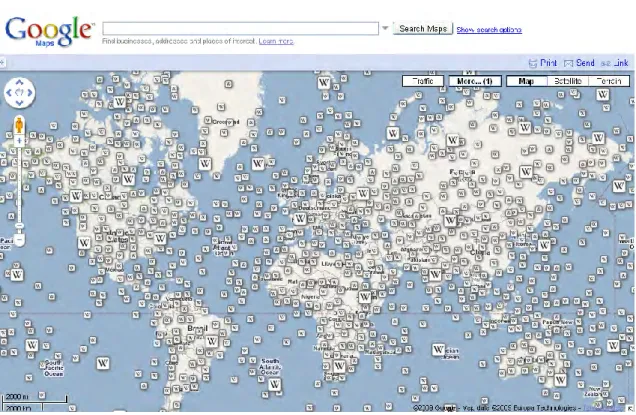Screen dimensions: 636x415
Task: Switch to Terrain view
Action: coord(609,81)
